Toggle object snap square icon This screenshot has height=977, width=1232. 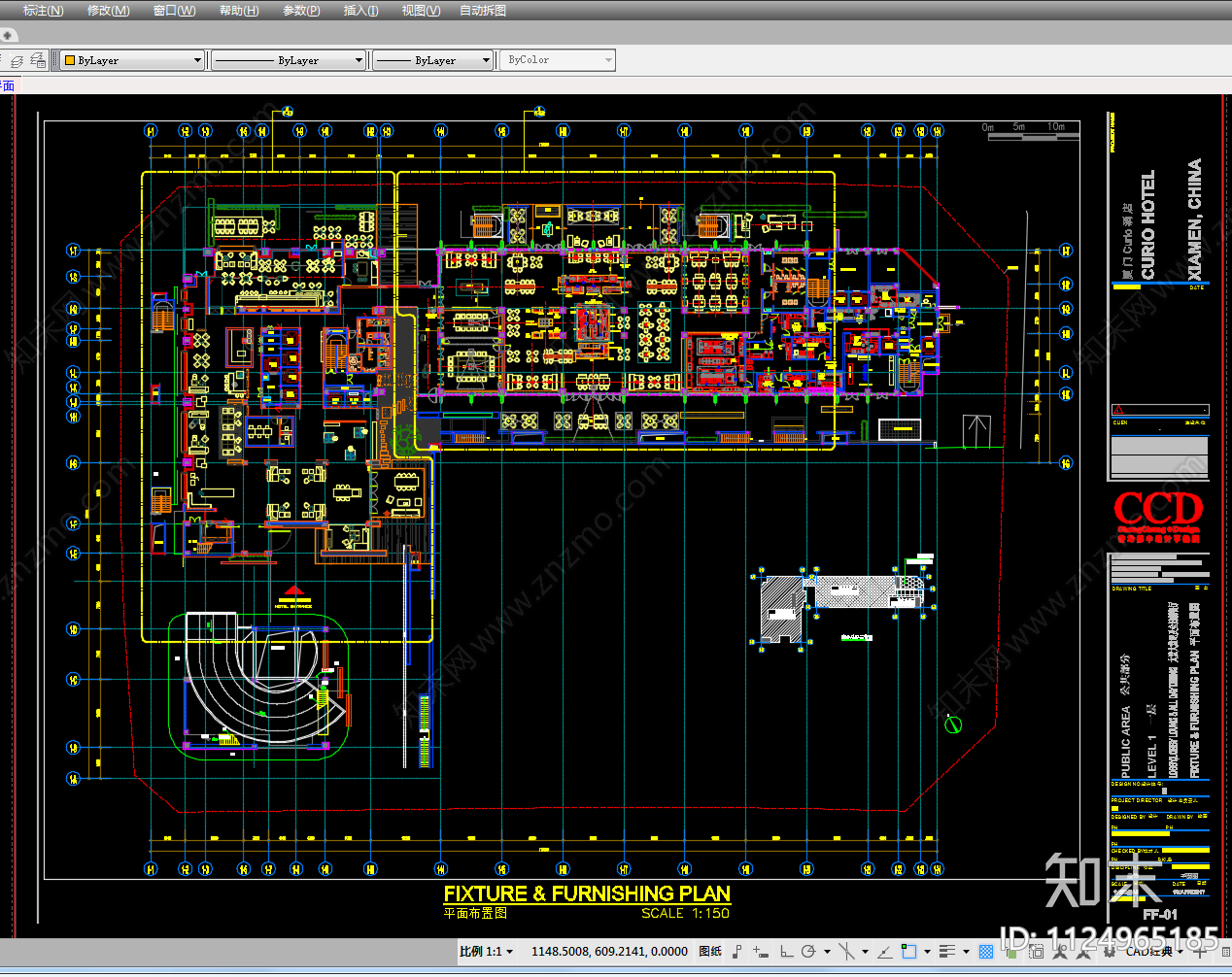tap(908, 952)
